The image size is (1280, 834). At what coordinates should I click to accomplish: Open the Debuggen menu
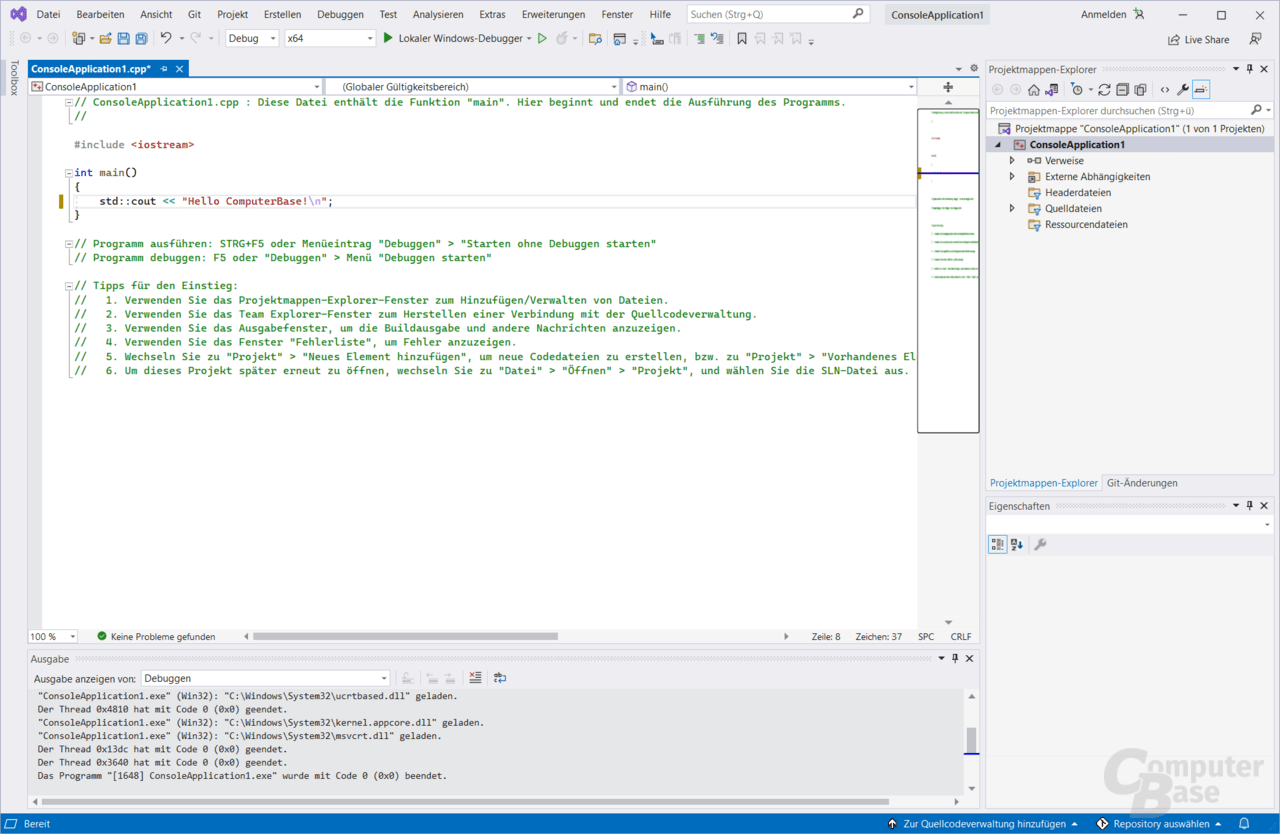click(x=340, y=15)
